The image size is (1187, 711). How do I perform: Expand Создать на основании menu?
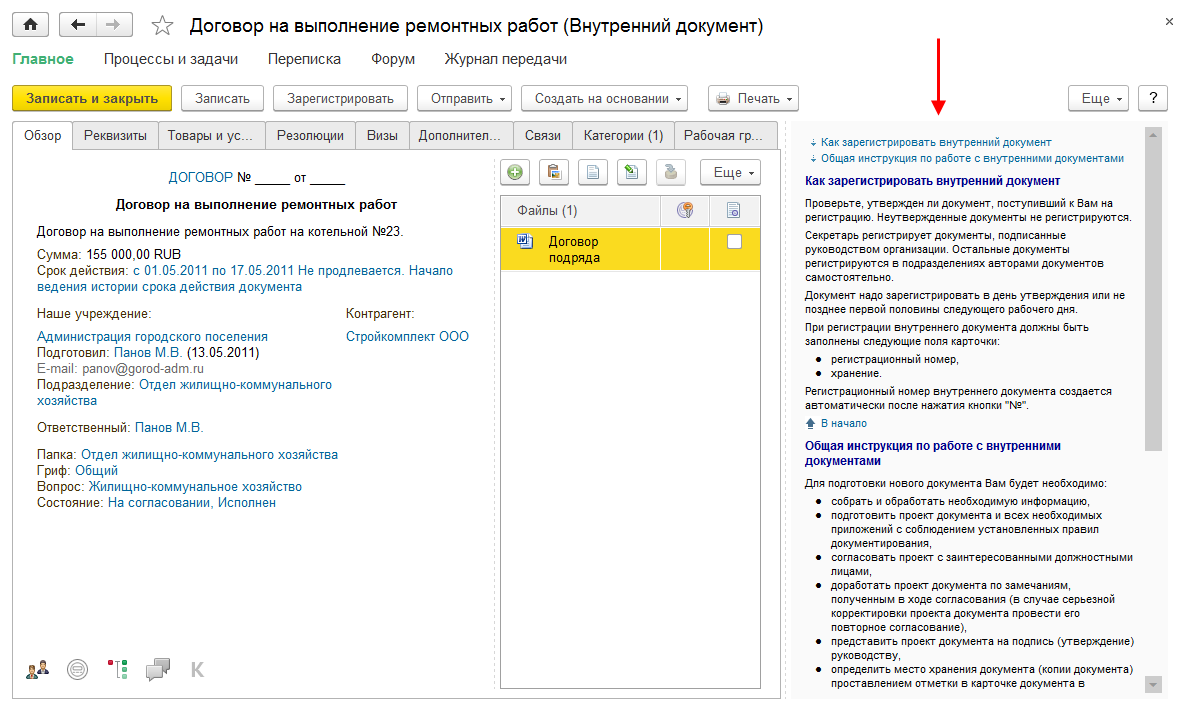(604, 98)
